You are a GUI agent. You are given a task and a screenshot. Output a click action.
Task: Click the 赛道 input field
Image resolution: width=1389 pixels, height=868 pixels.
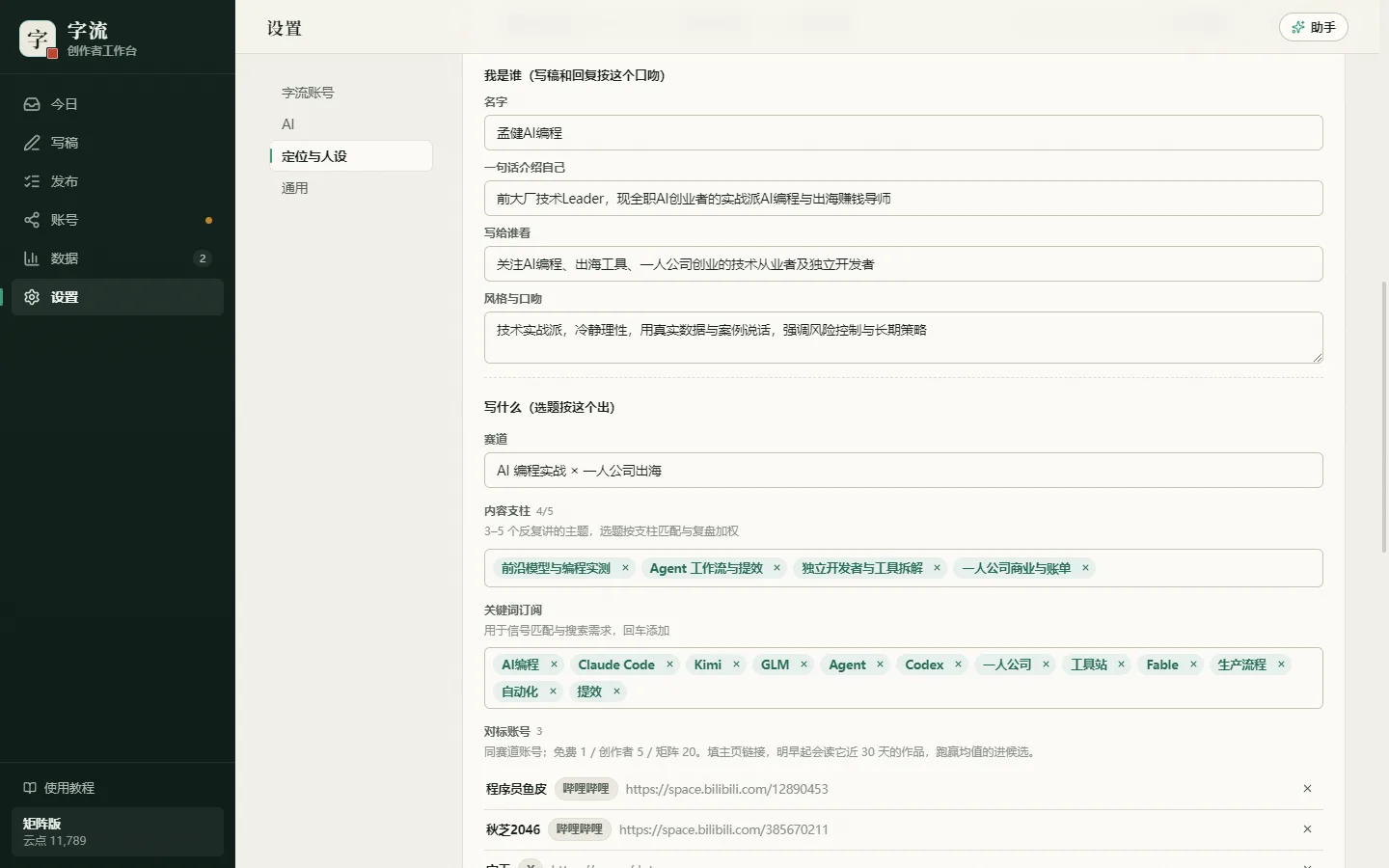pyautogui.click(x=903, y=471)
